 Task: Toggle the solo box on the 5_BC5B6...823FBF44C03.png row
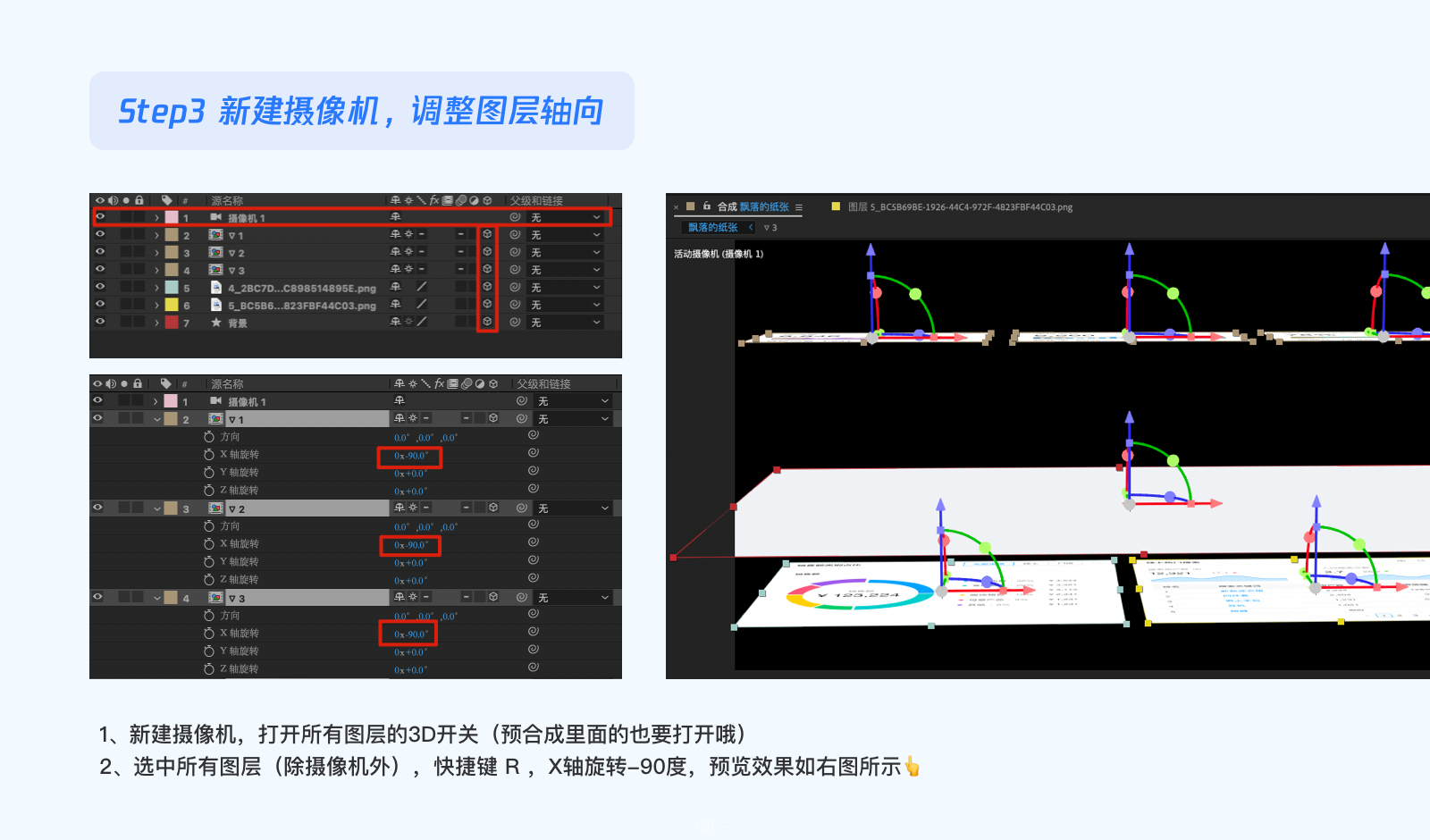click(126, 304)
